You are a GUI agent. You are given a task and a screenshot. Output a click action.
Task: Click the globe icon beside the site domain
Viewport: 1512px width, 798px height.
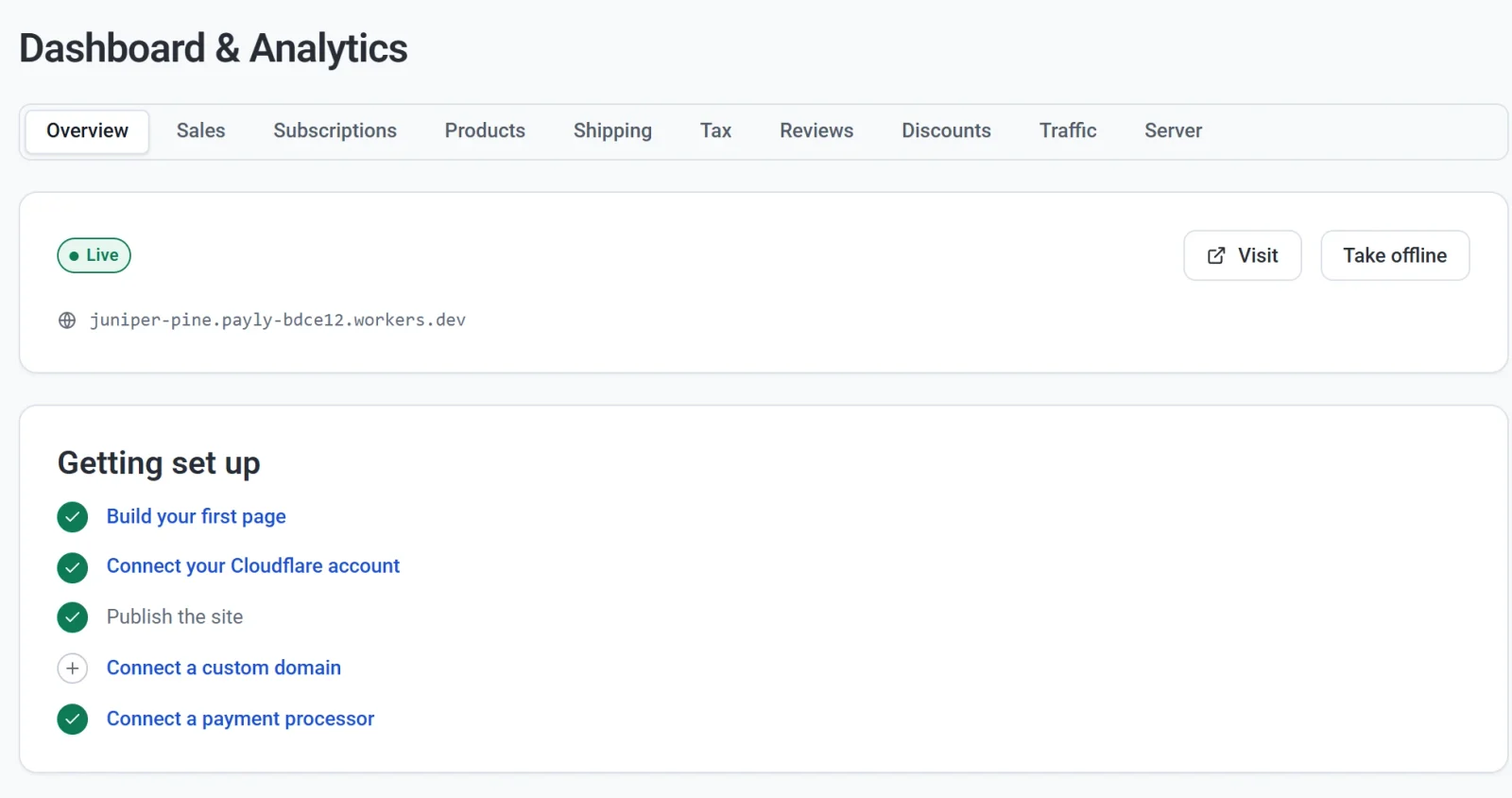67,321
